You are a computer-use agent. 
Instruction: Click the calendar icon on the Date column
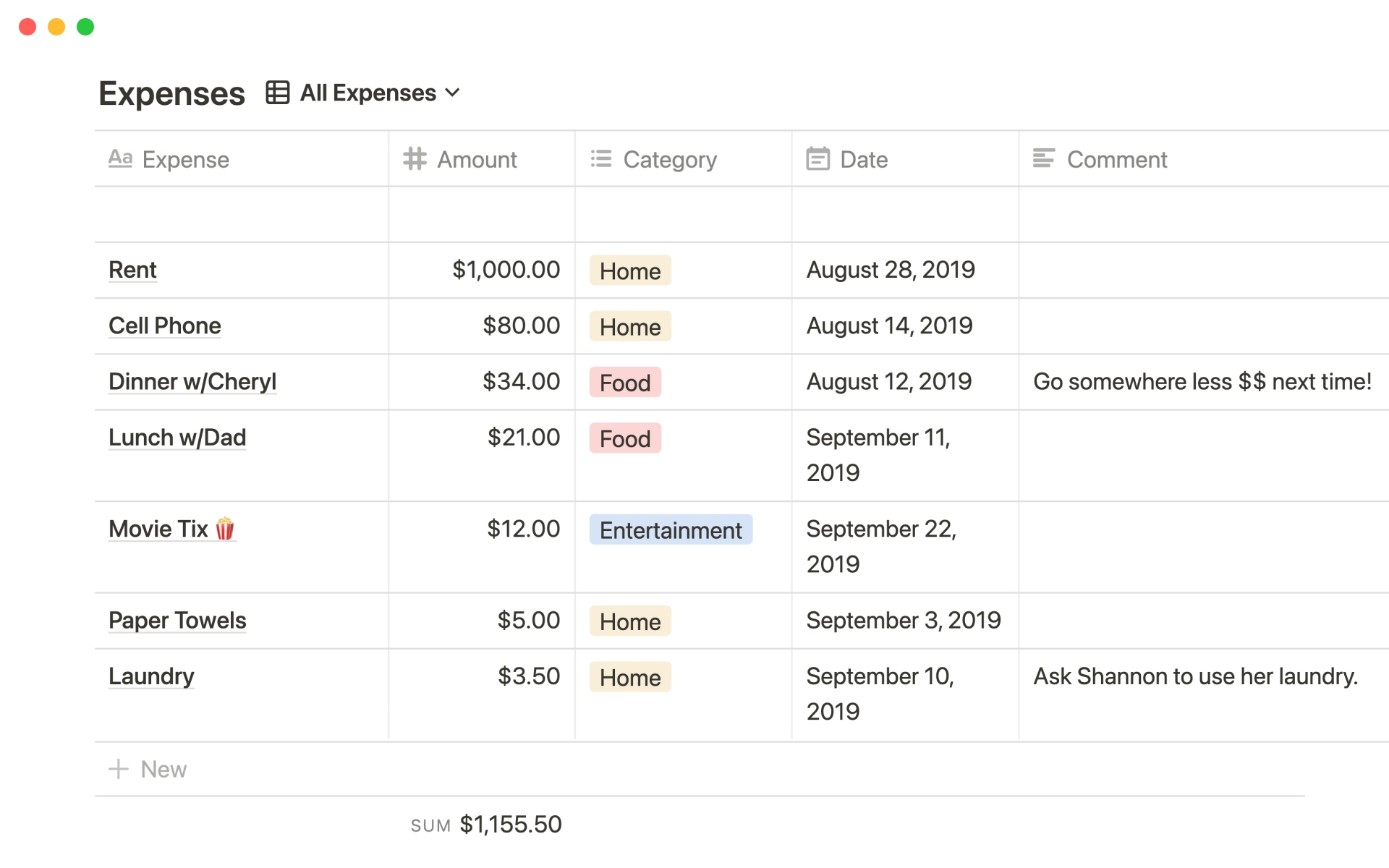(x=818, y=158)
